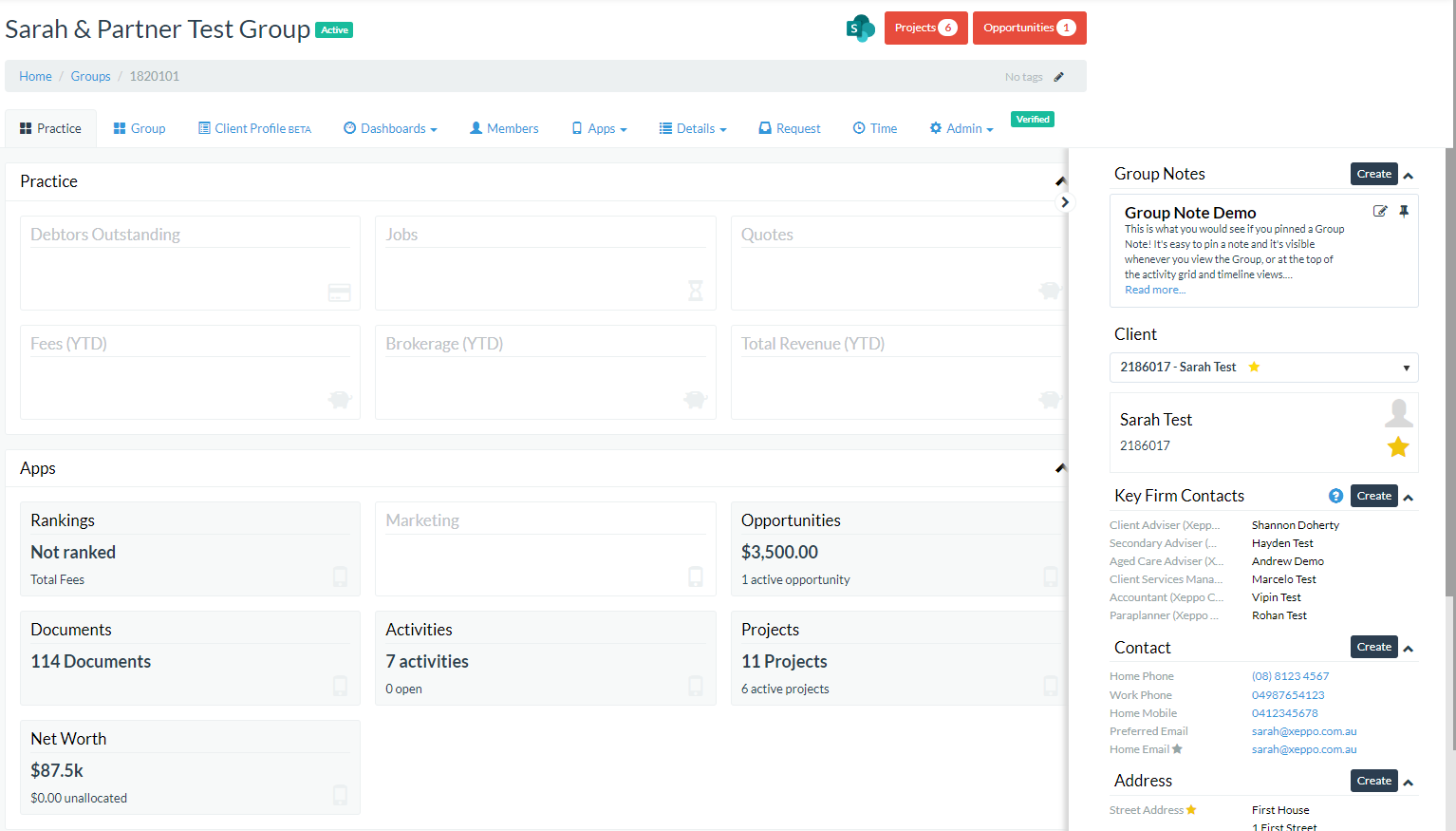The image size is (1456, 831).
Task: Click the Active status badge
Action: click(x=334, y=30)
